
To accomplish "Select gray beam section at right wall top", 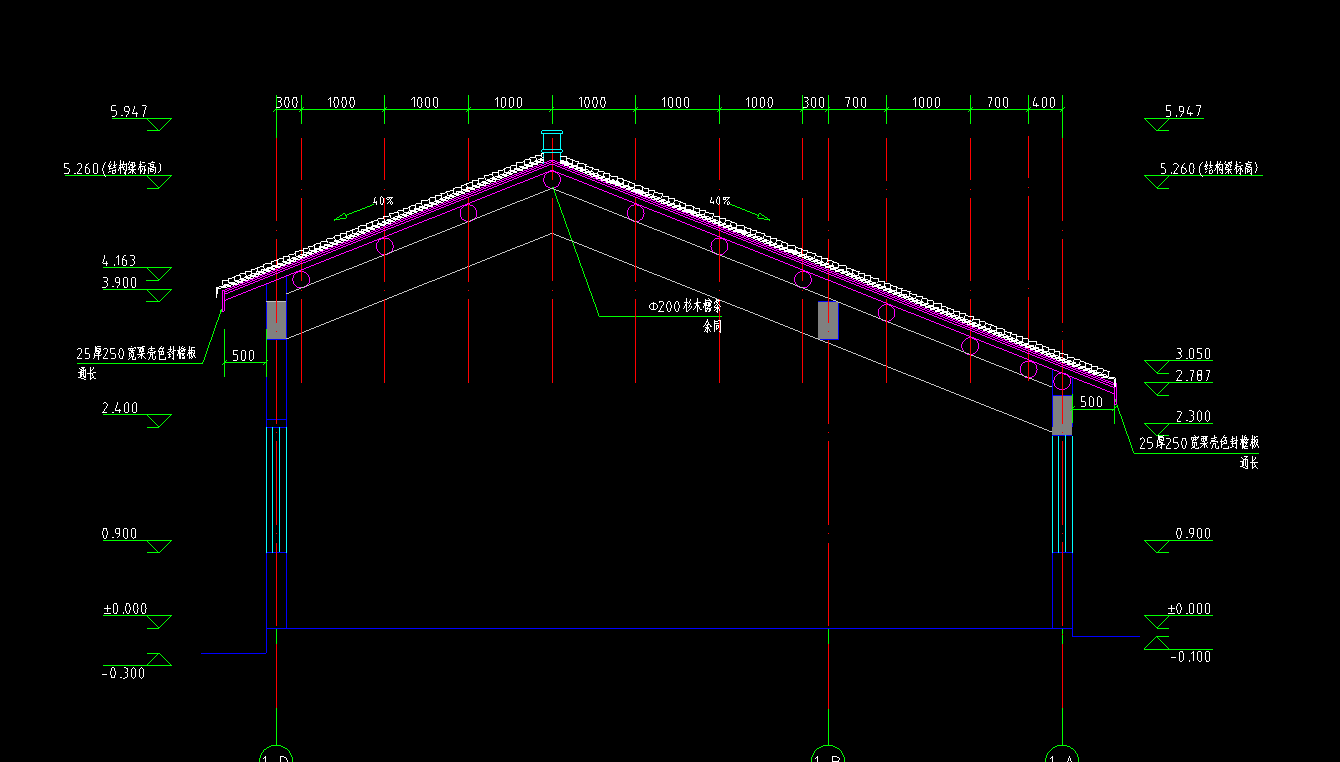I will pyautogui.click(x=1062, y=415).
